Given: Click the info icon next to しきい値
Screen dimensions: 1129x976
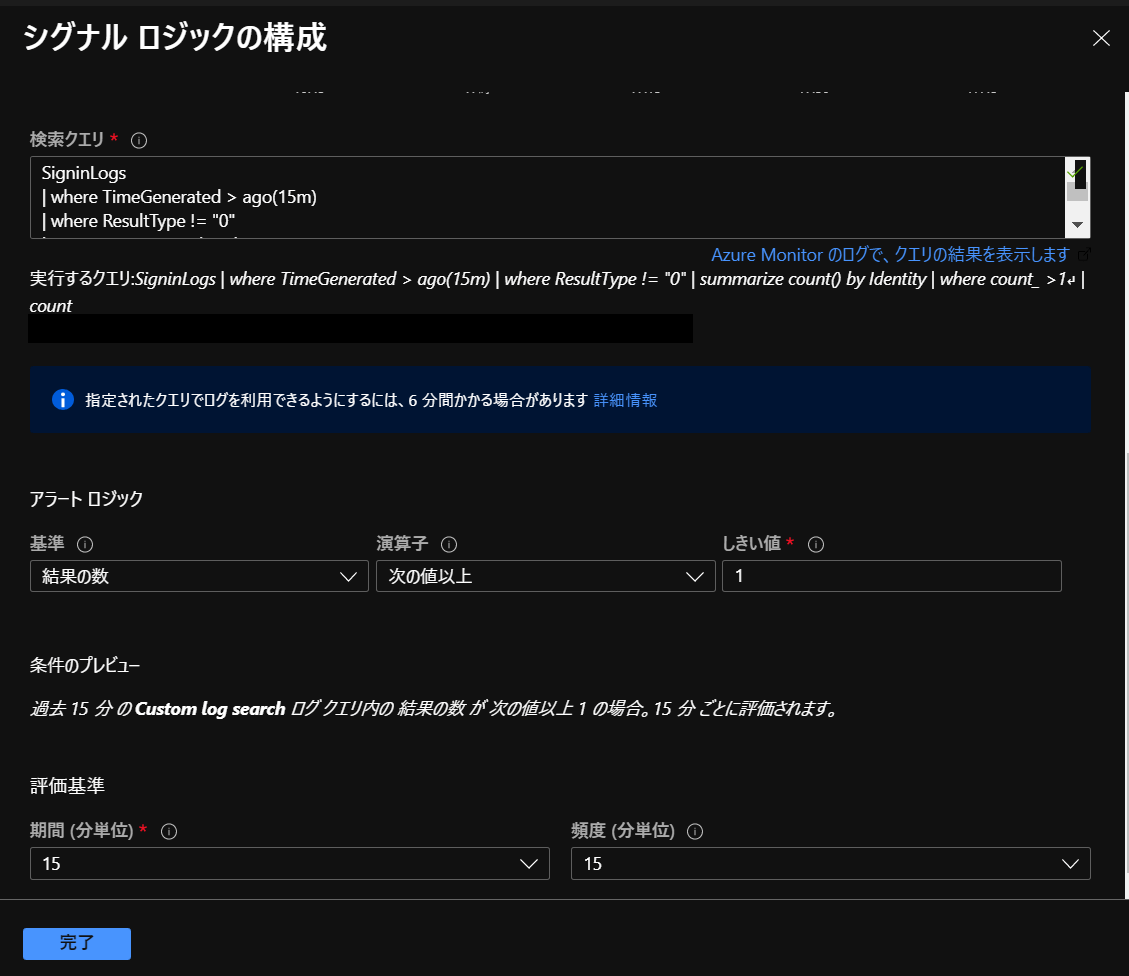Looking at the screenshot, I should [816, 544].
